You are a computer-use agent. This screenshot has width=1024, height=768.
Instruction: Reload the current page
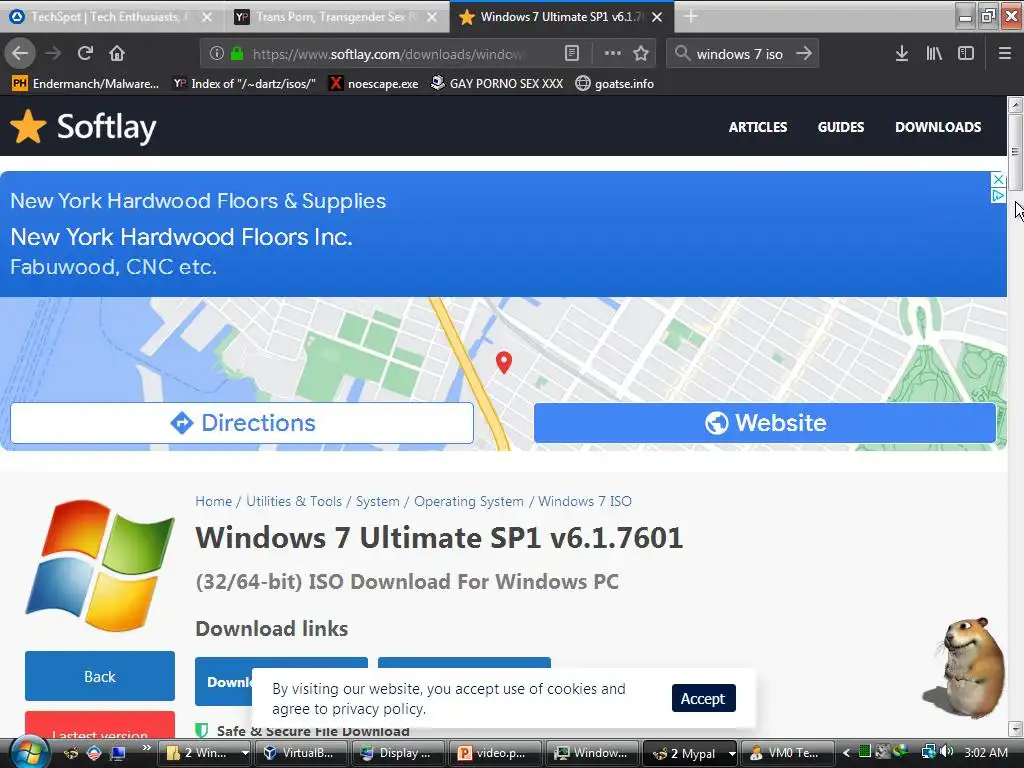[x=85, y=54]
